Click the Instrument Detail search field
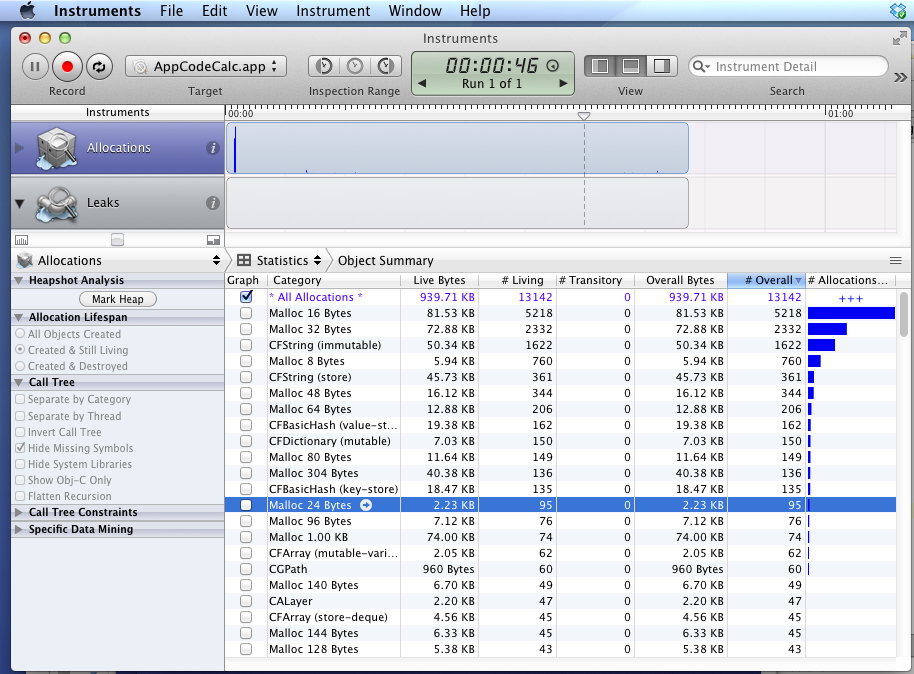Viewport: 914px width, 674px height. 788,66
